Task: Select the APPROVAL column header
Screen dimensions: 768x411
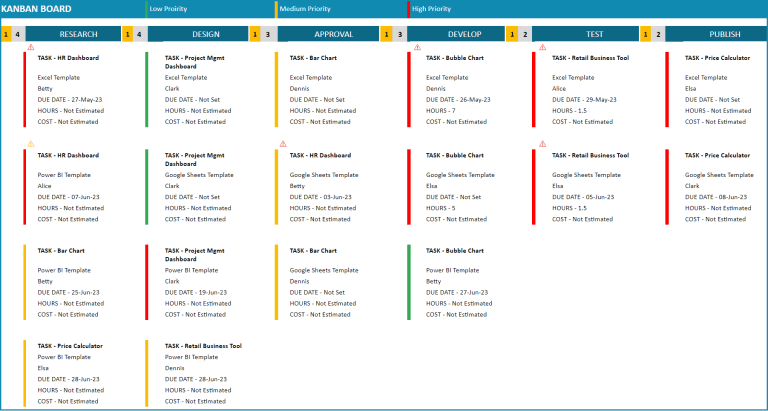Action: (333, 34)
